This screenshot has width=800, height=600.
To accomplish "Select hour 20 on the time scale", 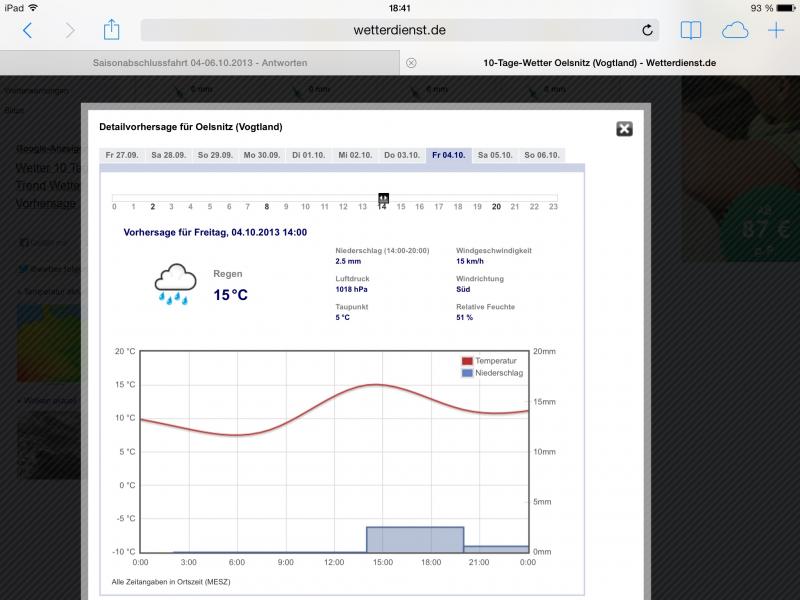I will coord(496,207).
